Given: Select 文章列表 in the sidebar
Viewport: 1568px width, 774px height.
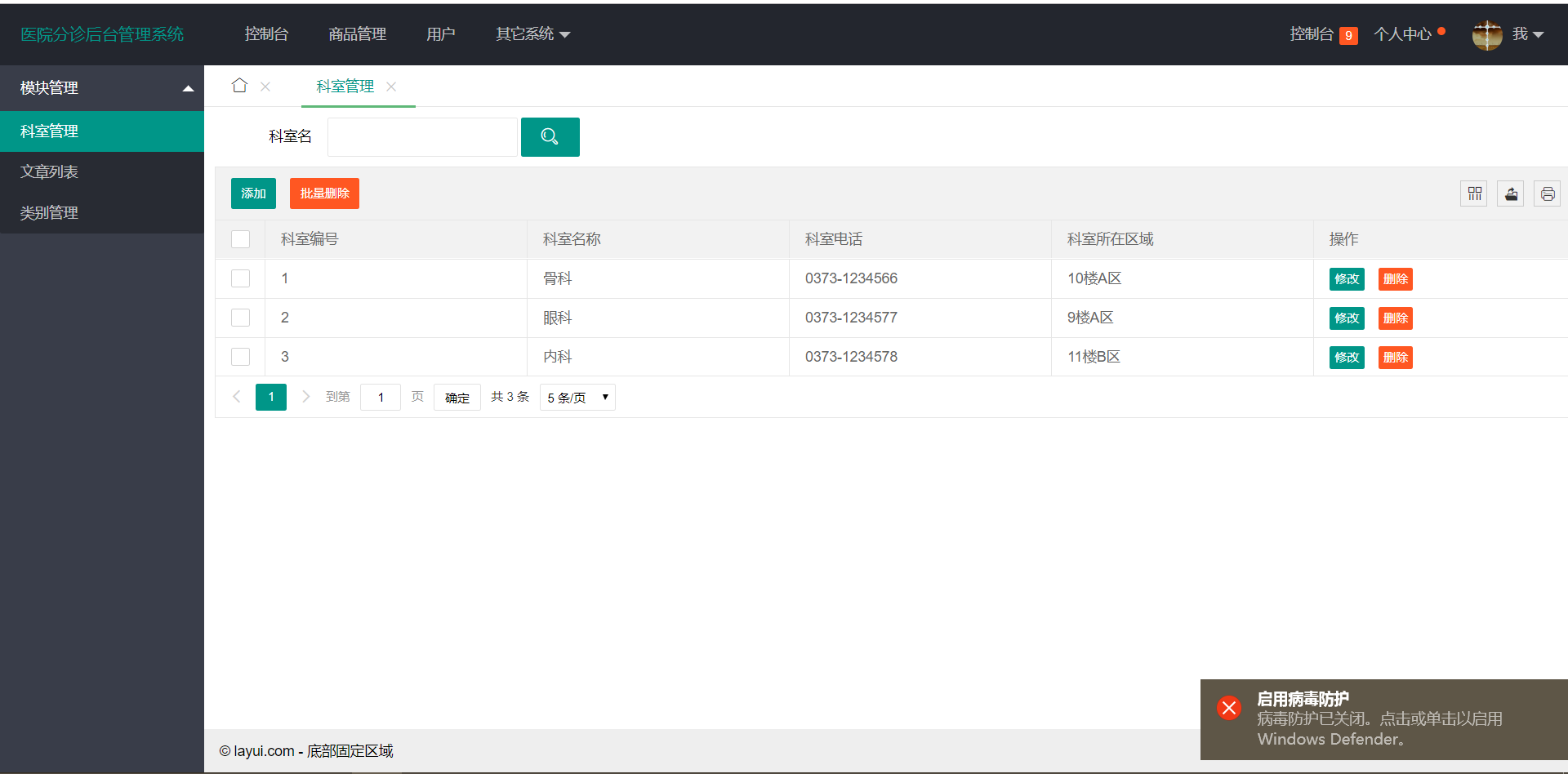Looking at the screenshot, I should (x=49, y=171).
